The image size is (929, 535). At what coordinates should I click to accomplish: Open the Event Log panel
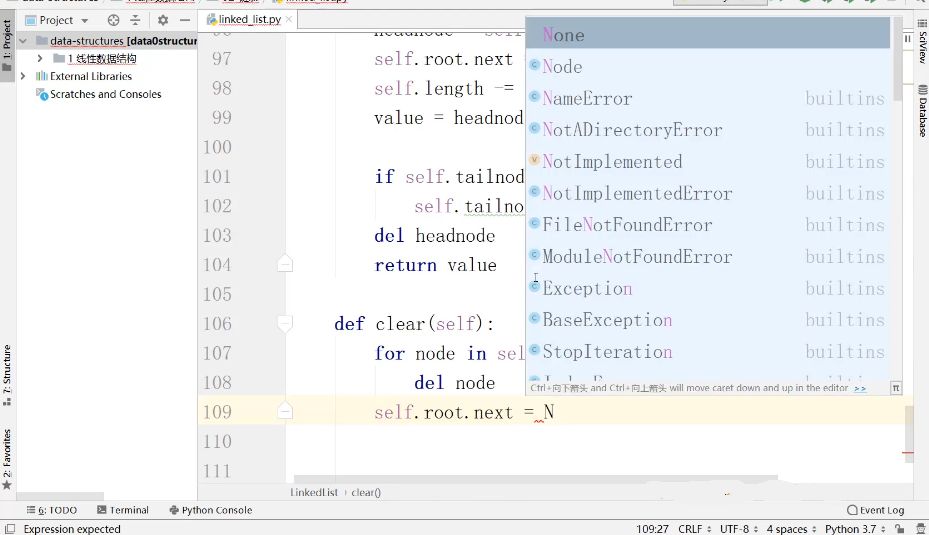[875, 510]
